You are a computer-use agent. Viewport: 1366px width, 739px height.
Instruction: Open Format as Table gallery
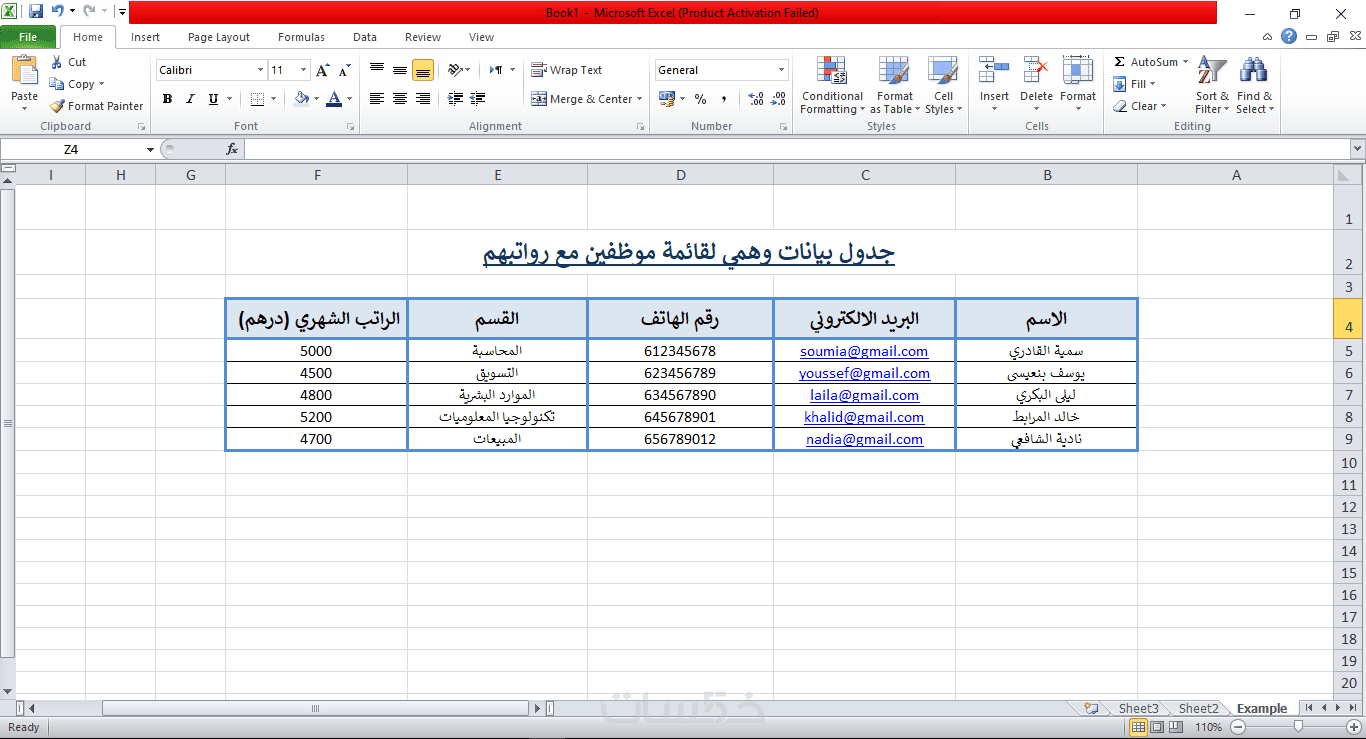pyautogui.click(x=895, y=85)
